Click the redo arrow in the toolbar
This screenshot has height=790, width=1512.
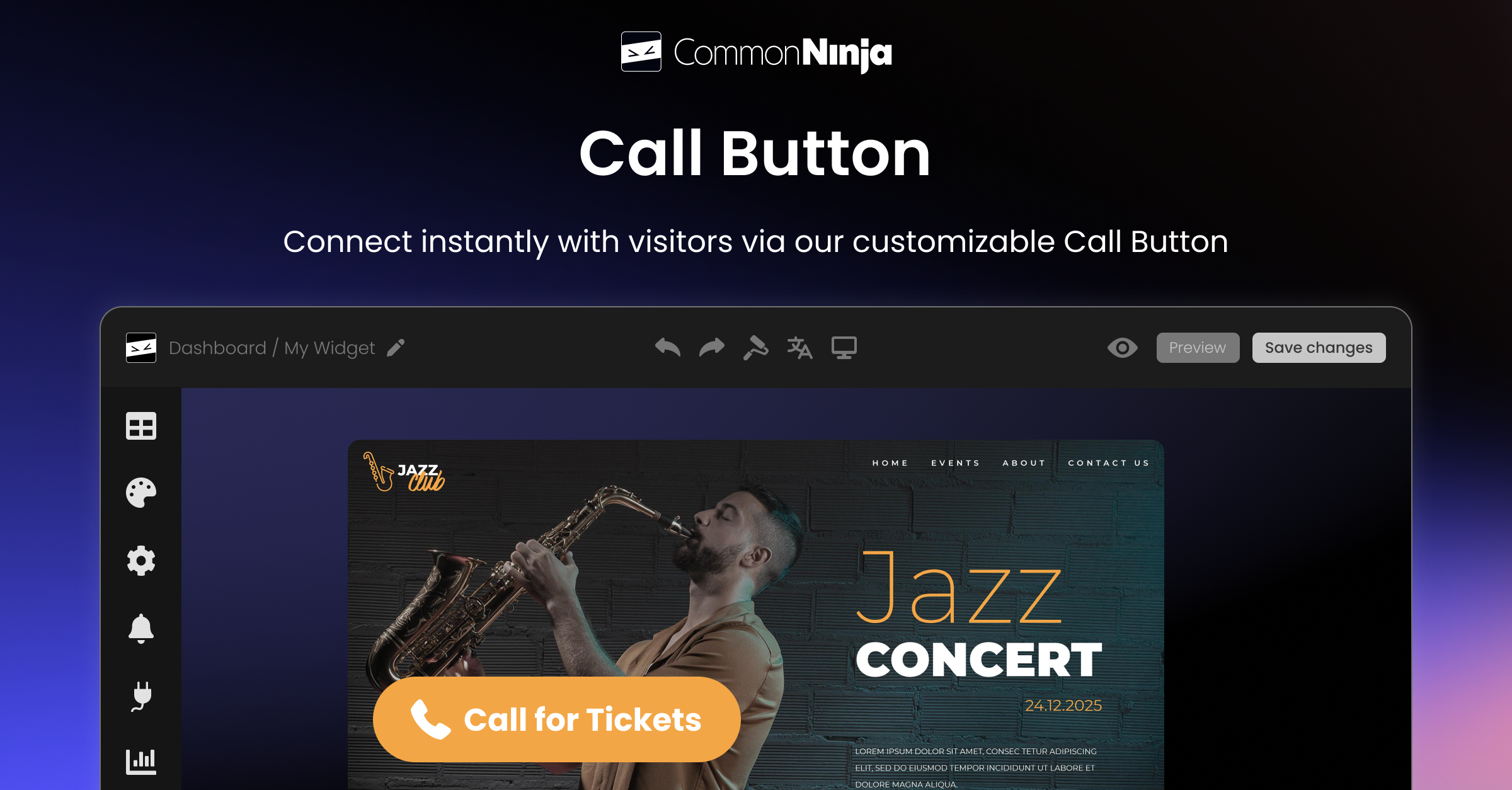[712, 348]
